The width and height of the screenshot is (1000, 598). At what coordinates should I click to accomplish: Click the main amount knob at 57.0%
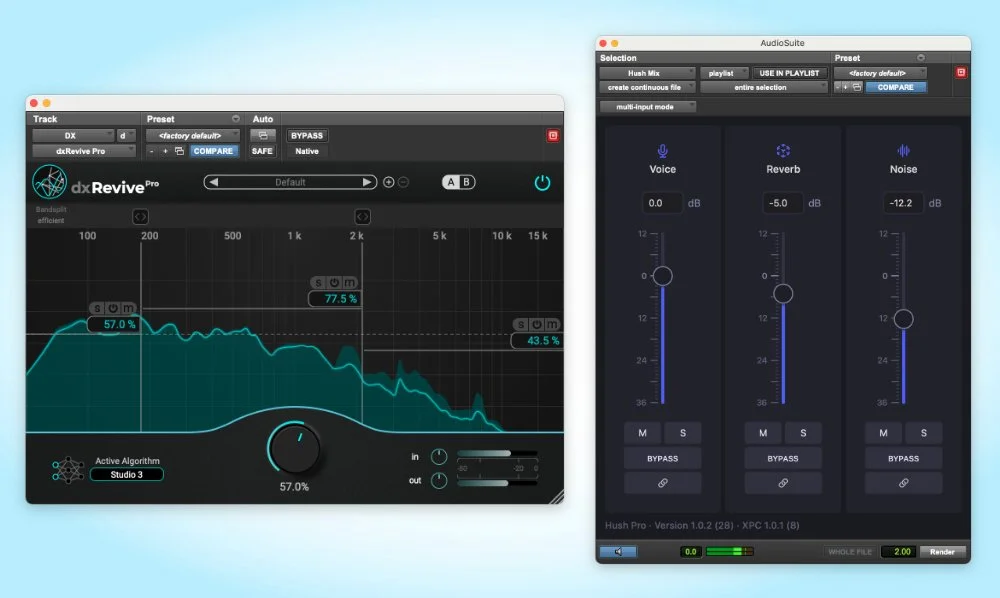point(294,448)
